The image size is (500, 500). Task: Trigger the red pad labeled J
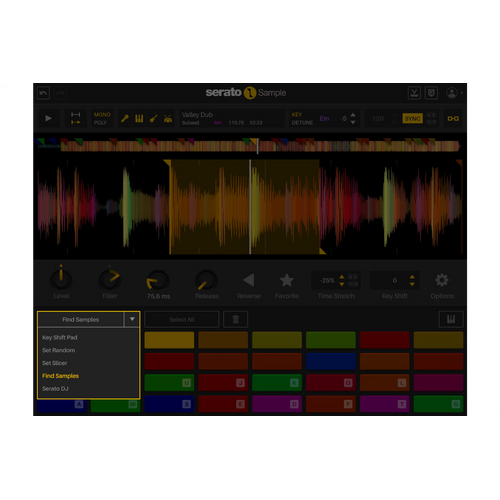pyautogui.click(x=223, y=382)
